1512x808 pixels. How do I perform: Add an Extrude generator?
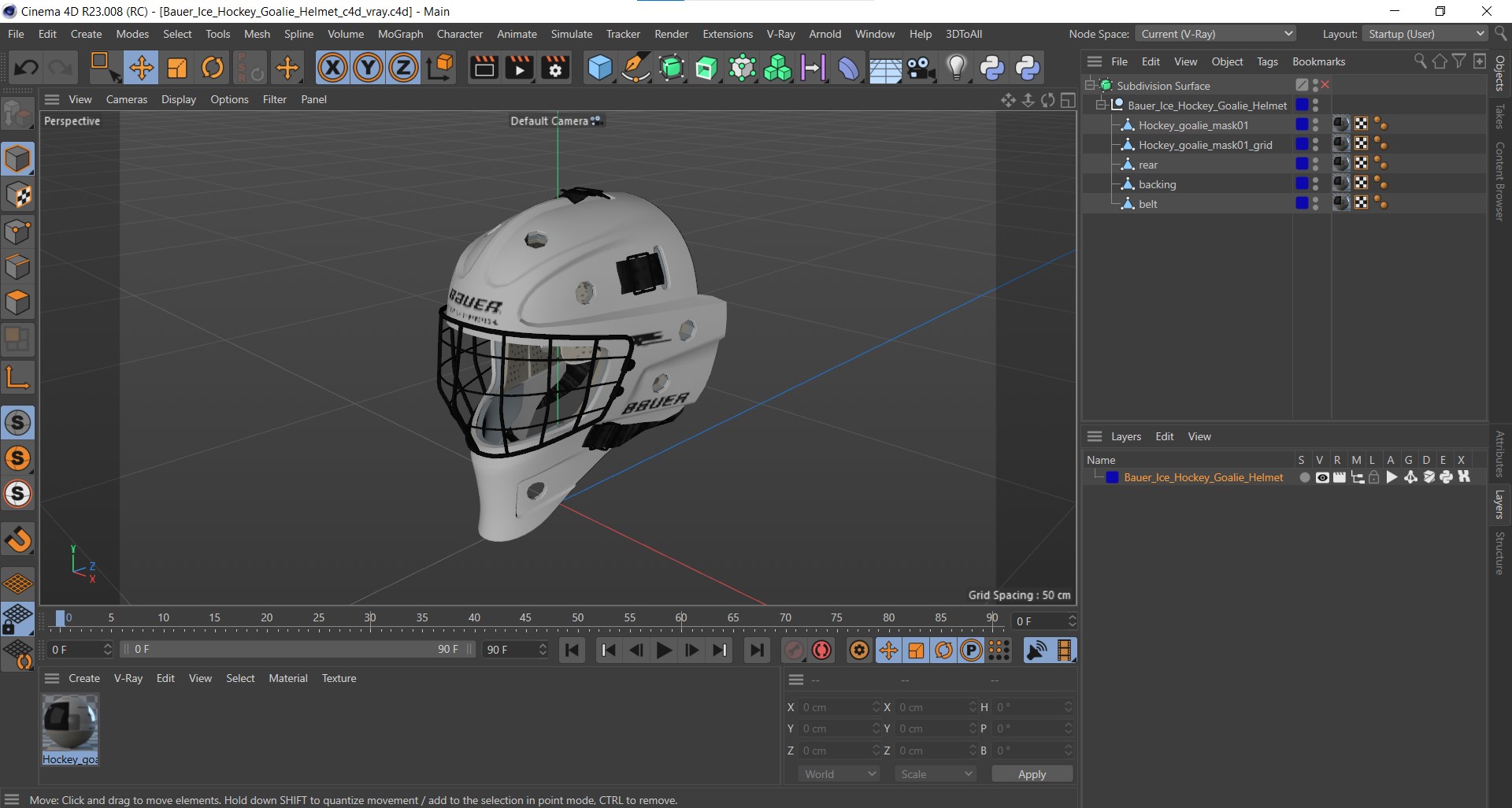point(706,68)
